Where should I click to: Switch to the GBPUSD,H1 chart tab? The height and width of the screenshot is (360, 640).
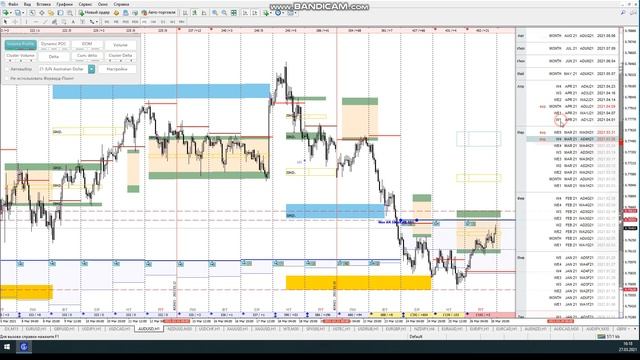[63, 329]
